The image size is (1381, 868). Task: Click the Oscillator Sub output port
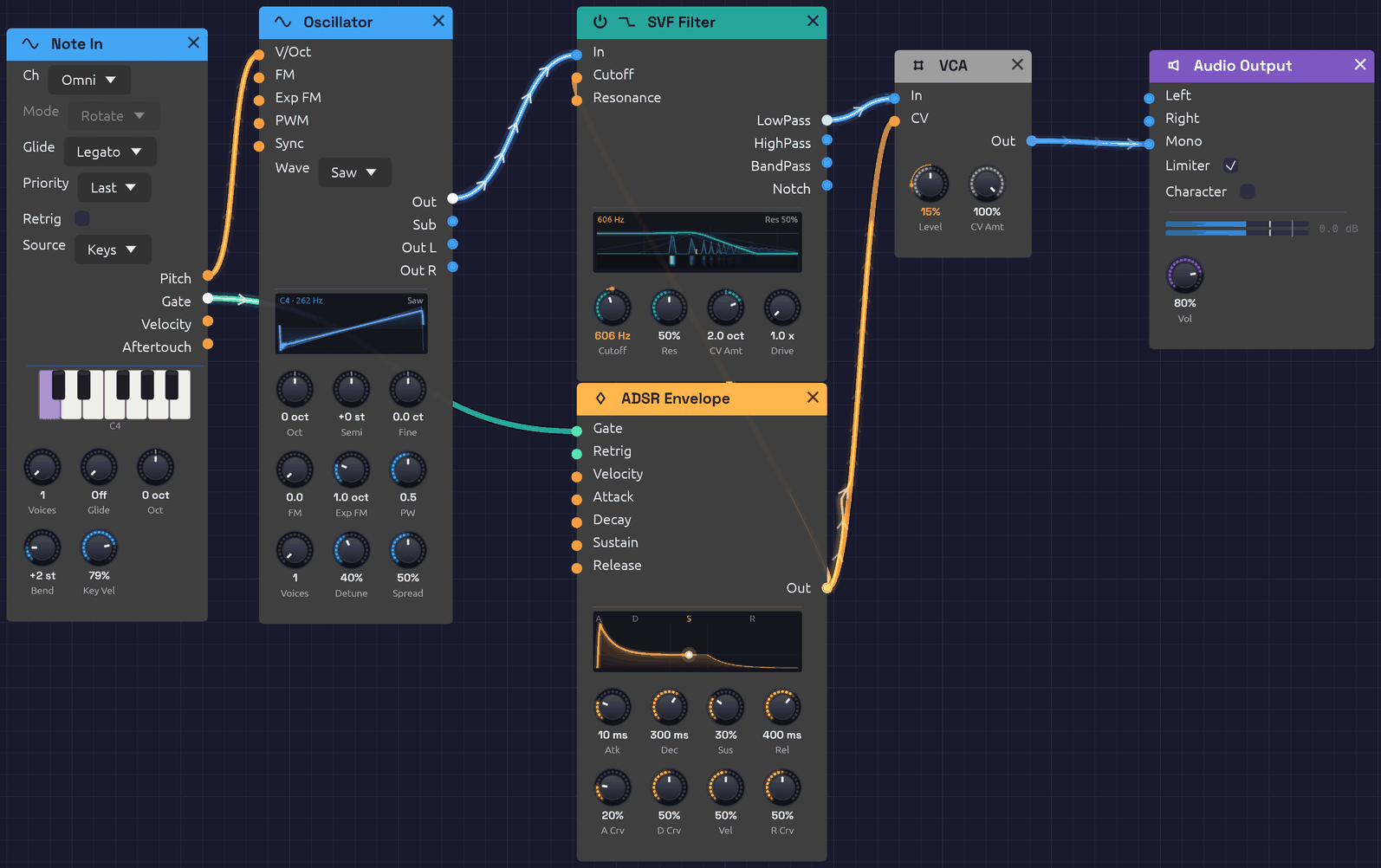coord(452,222)
